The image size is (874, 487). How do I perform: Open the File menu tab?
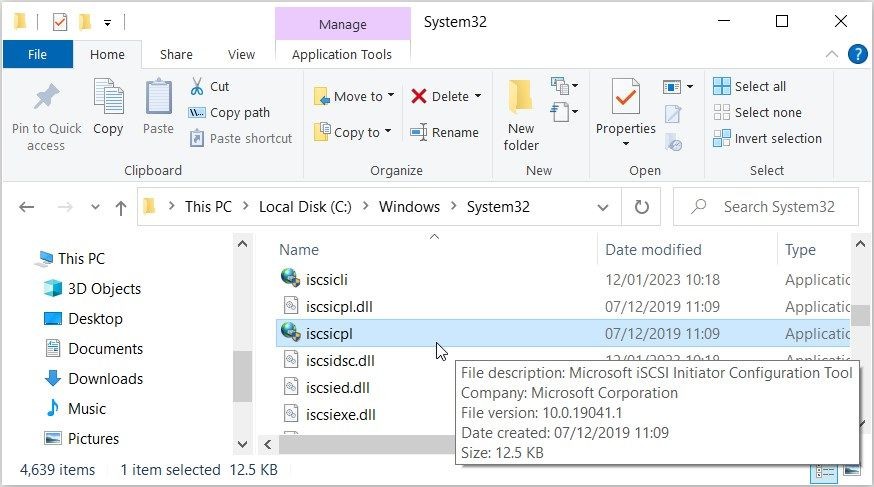click(x=37, y=55)
